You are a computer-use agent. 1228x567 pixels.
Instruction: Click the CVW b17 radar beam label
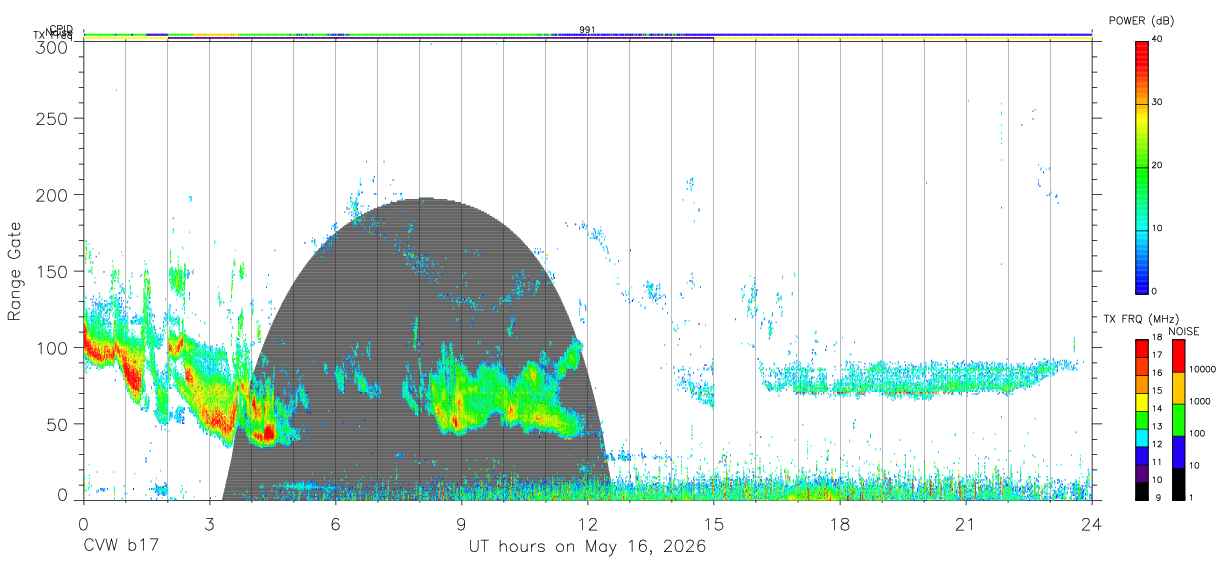pyautogui.click(x=120, y=547)
